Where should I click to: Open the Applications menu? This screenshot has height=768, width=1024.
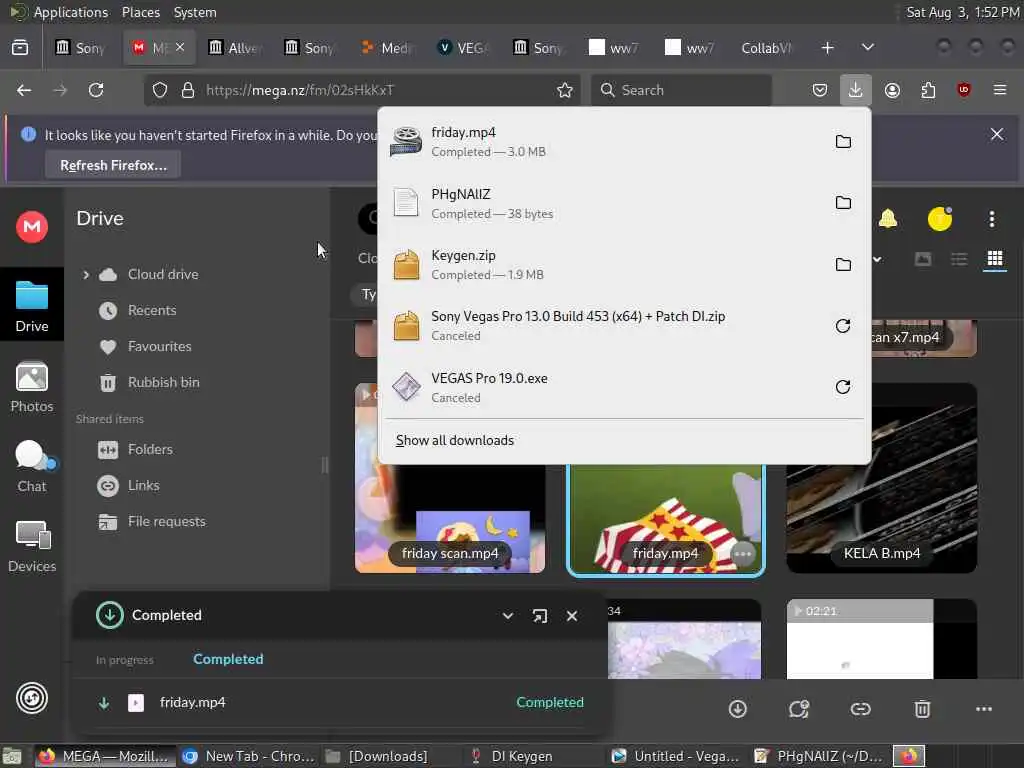pyautogui.click(x=71, y=12)
